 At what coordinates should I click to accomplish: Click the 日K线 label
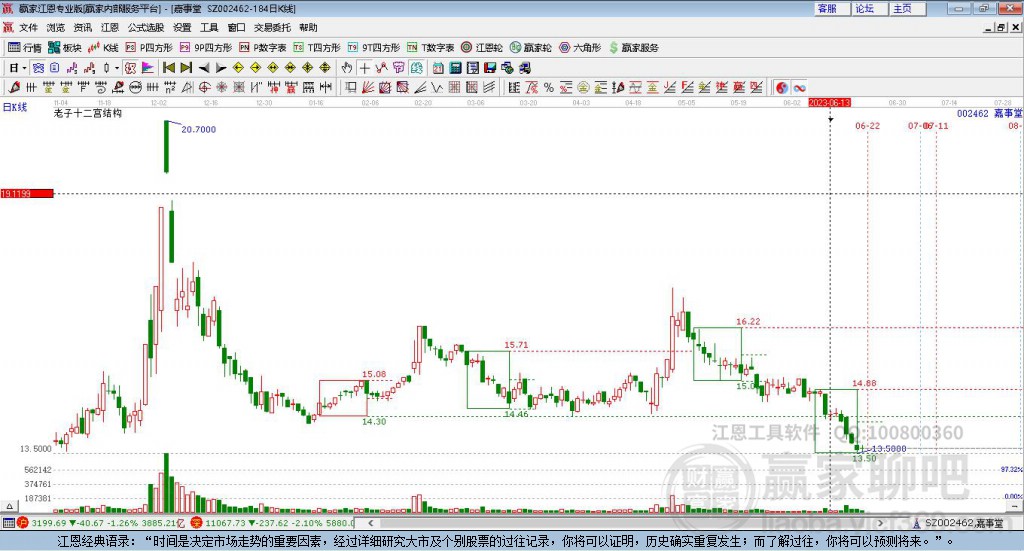(14, 107)
